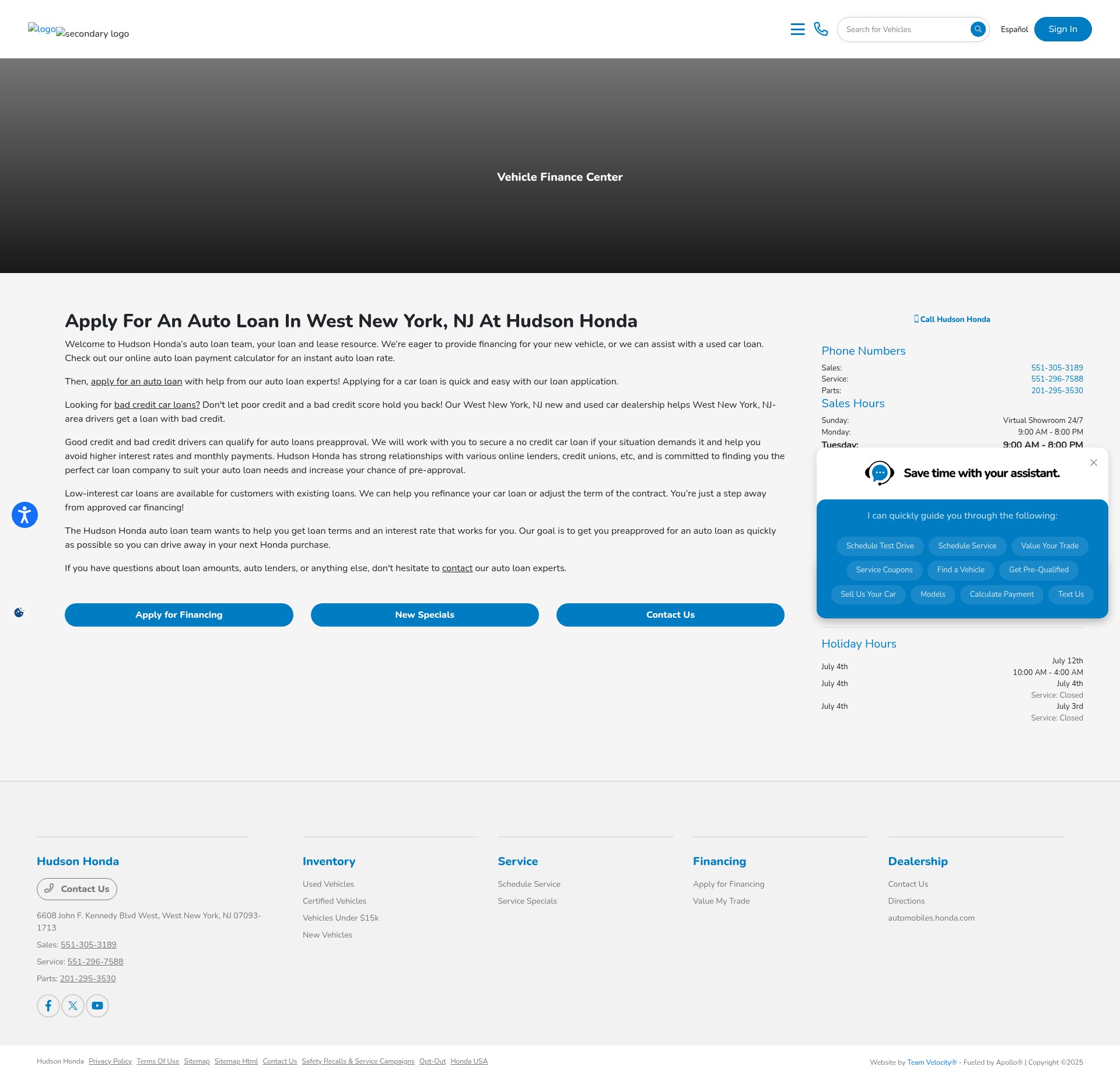Open New Vehicles footer link
The width and height of the screenshot is (1120, 1077).
327,935
